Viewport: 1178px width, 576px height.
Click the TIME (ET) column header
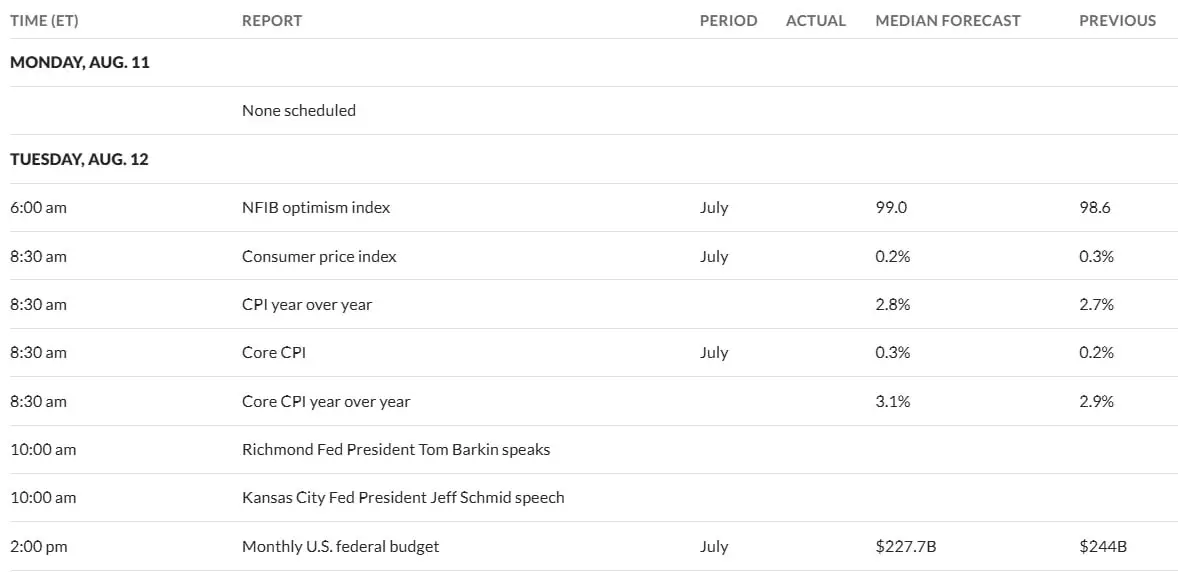44,20
